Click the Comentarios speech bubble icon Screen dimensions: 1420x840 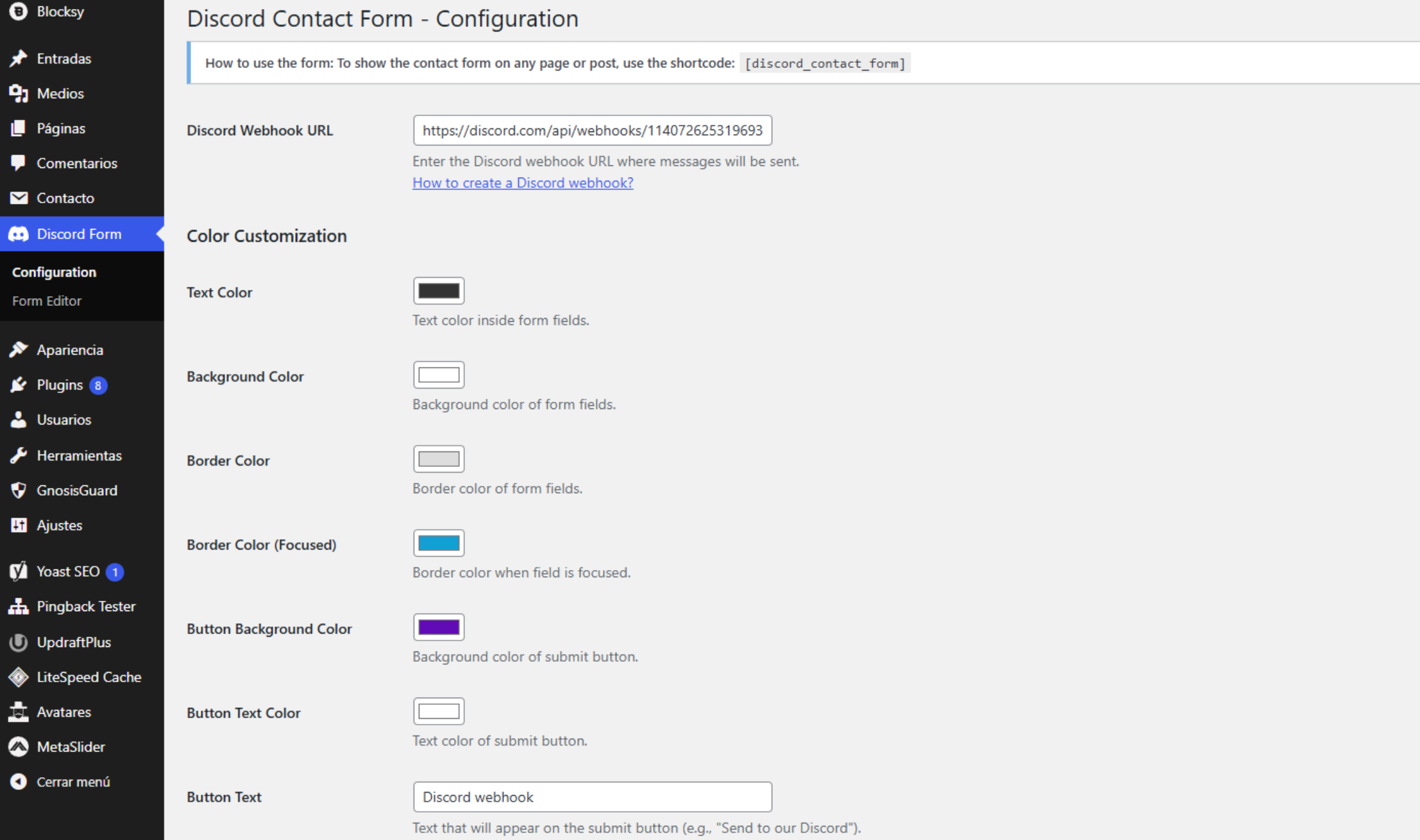pyautogui.click(x=19, y=163)
